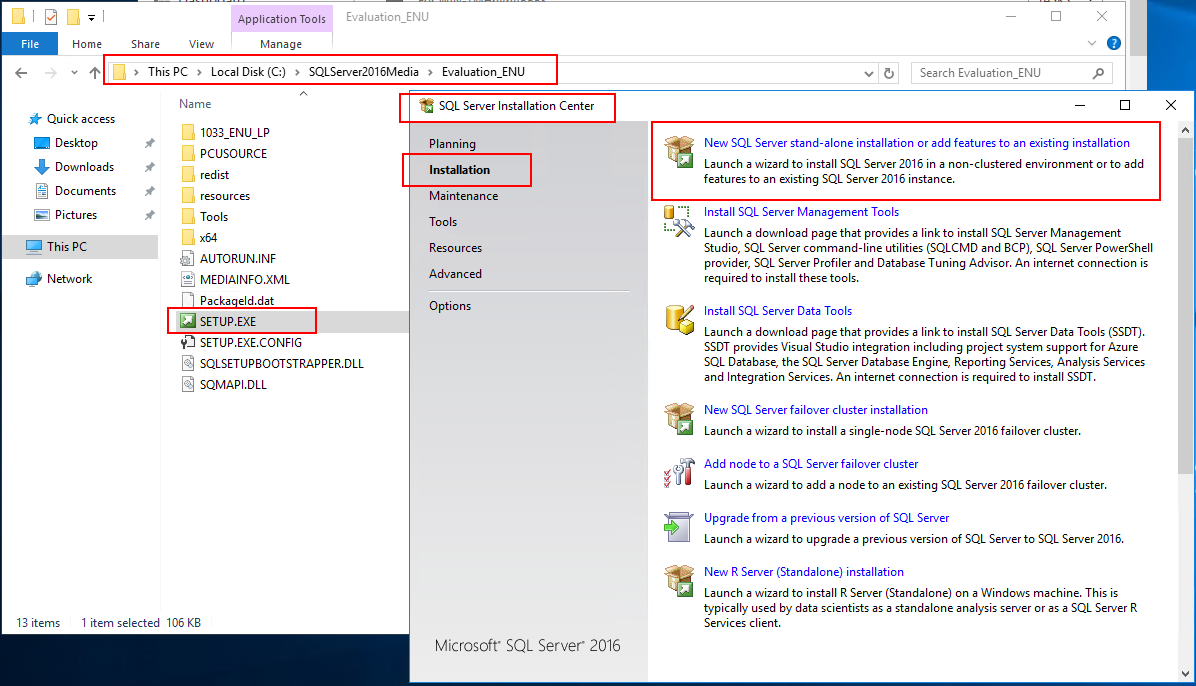Select the Options category
The height and width of the screenshot is (686, 1196).
point(450,305)
